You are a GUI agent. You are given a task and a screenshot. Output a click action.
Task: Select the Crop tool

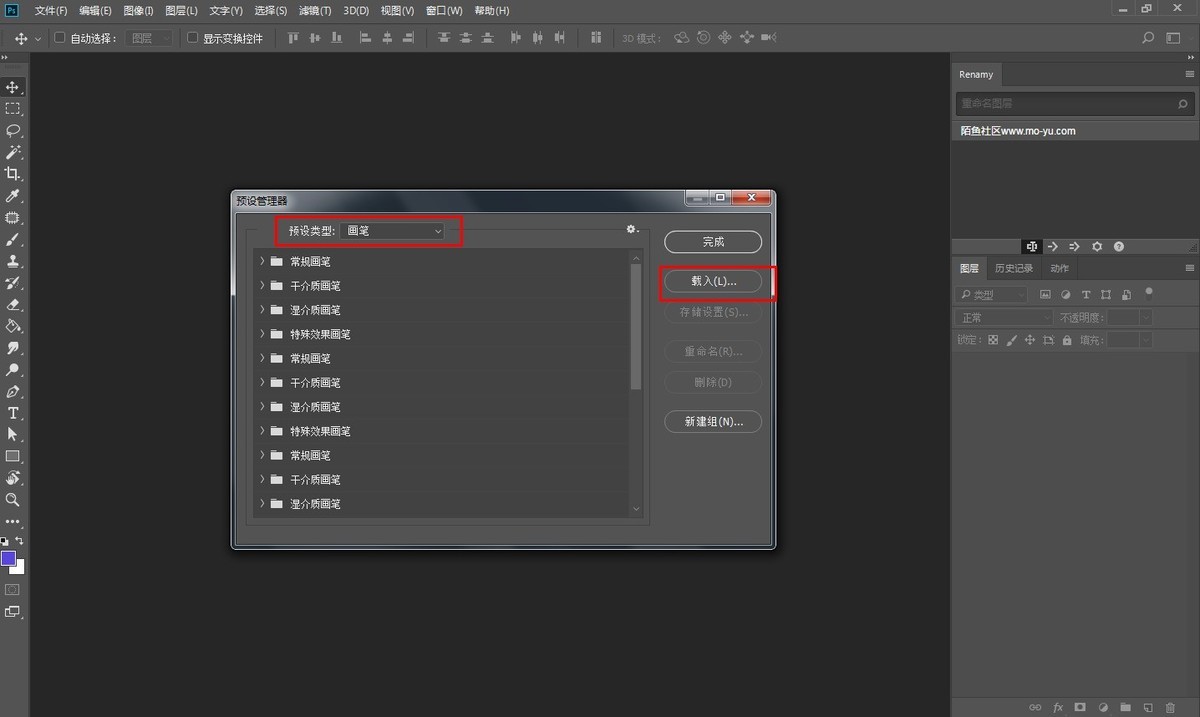point(13,174)
